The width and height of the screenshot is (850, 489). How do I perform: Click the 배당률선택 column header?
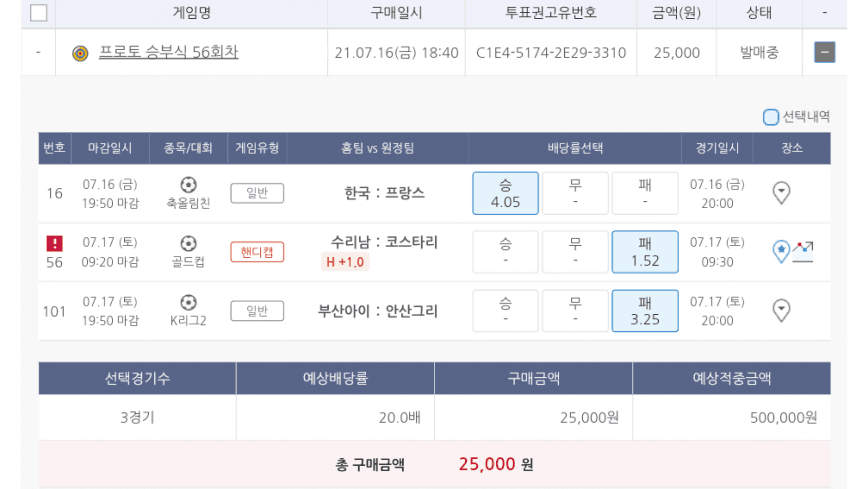[x=575, y=148]
